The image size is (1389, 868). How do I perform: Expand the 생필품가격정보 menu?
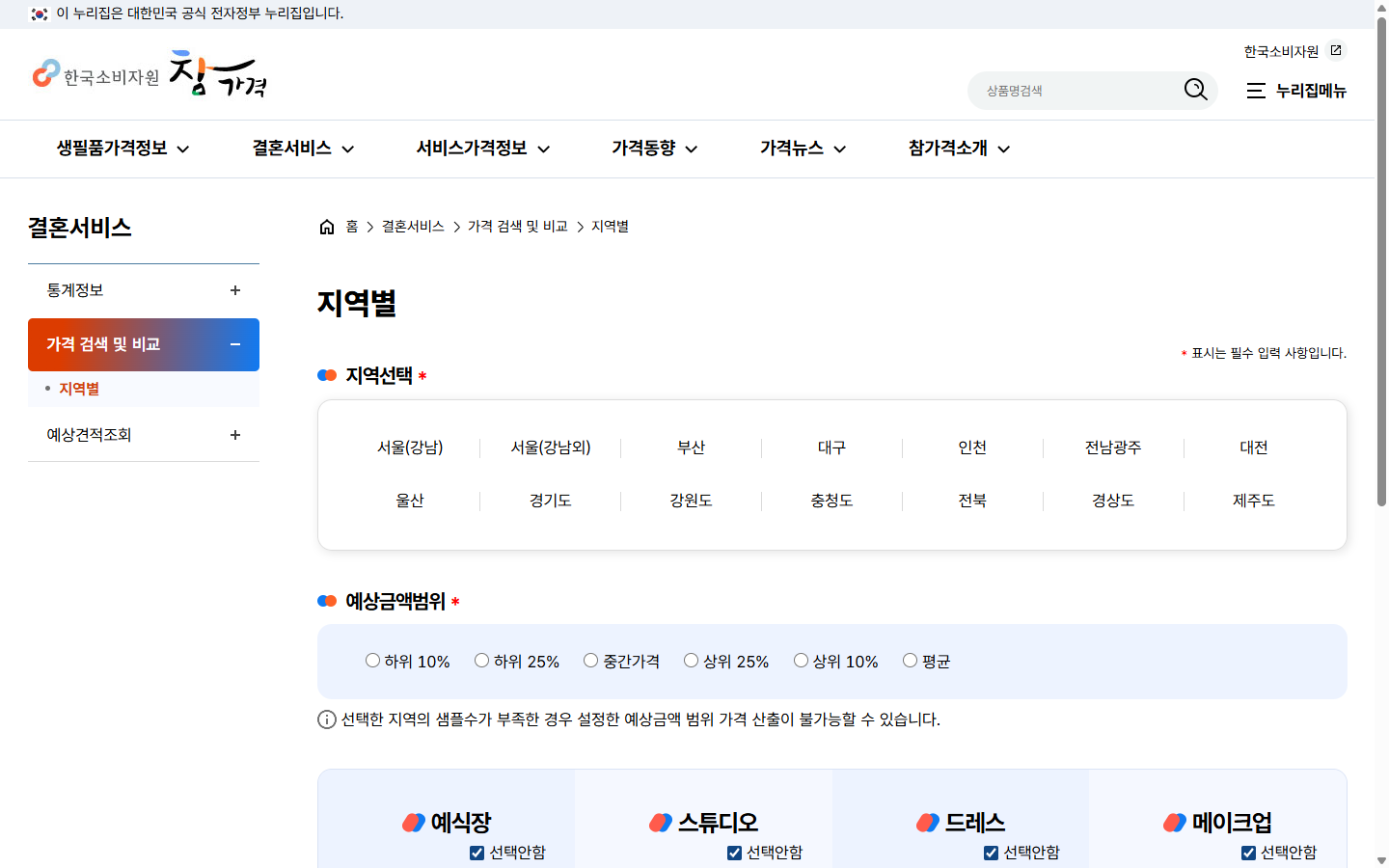point(123,149)
